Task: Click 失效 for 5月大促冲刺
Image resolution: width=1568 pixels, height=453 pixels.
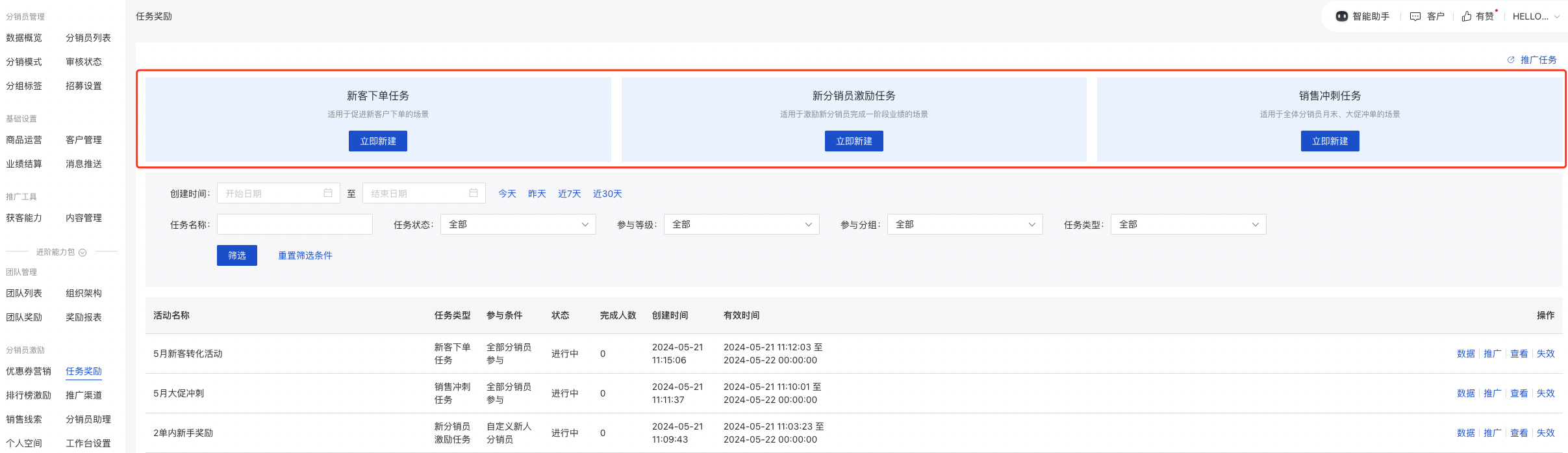Action: pyautogui.click(x=1546, y=393)
